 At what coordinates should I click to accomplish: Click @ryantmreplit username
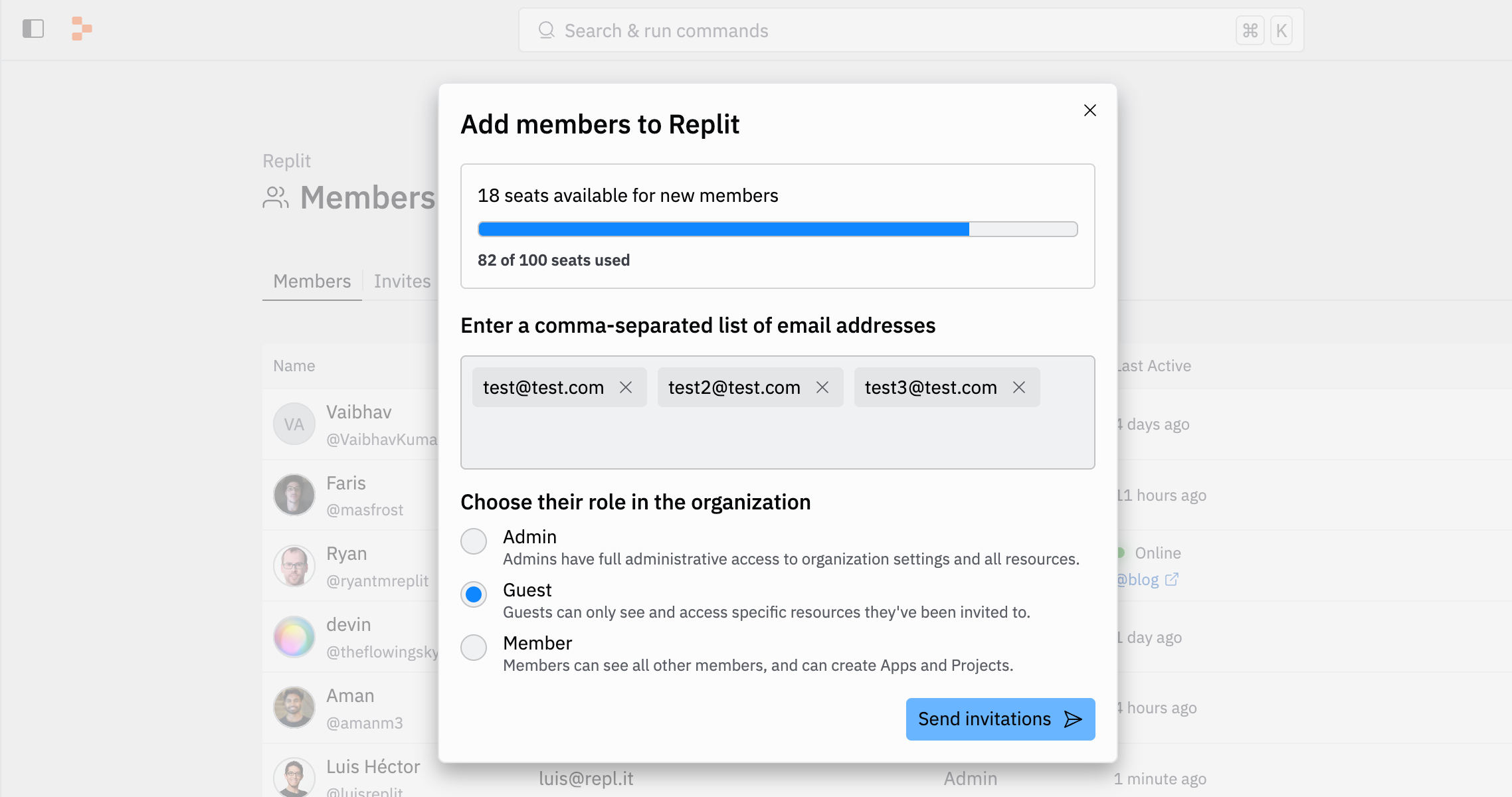point(377,581)
